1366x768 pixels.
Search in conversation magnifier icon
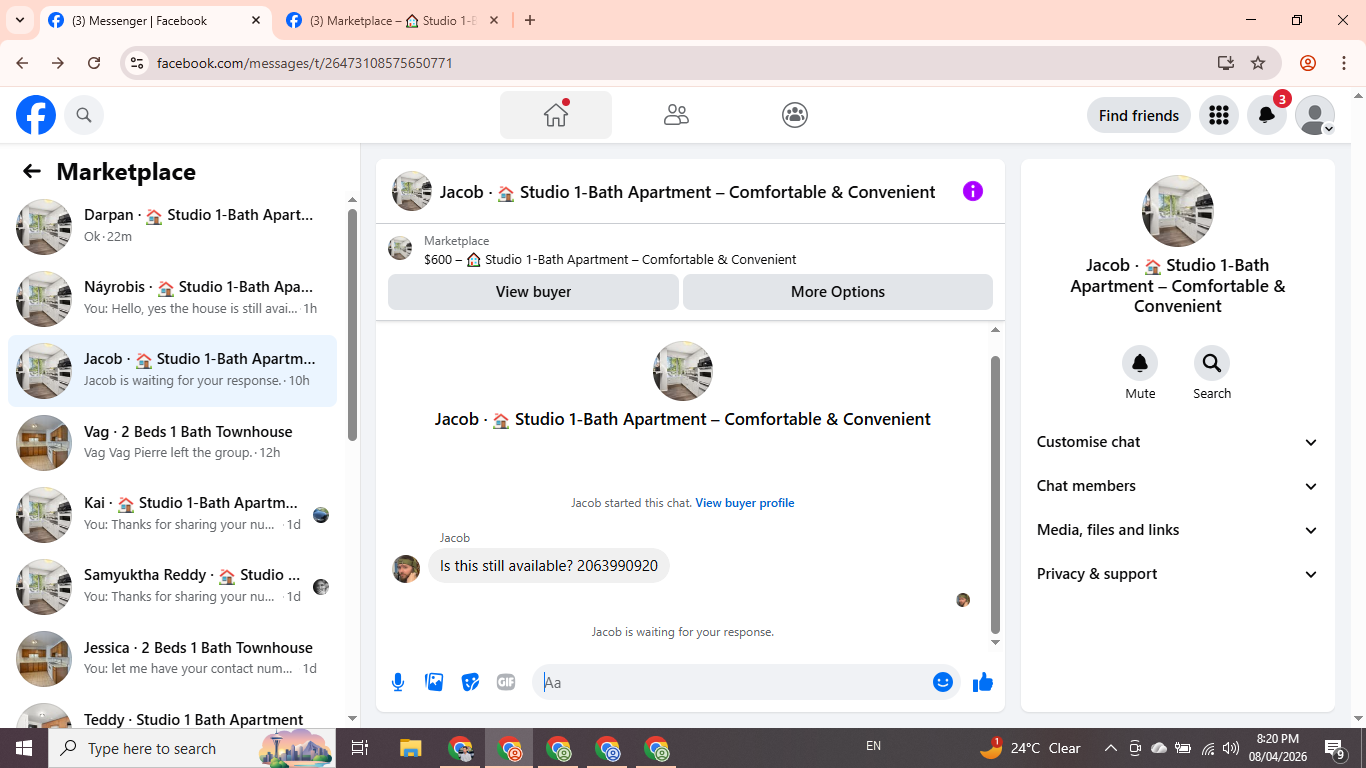click(1212, 363)
